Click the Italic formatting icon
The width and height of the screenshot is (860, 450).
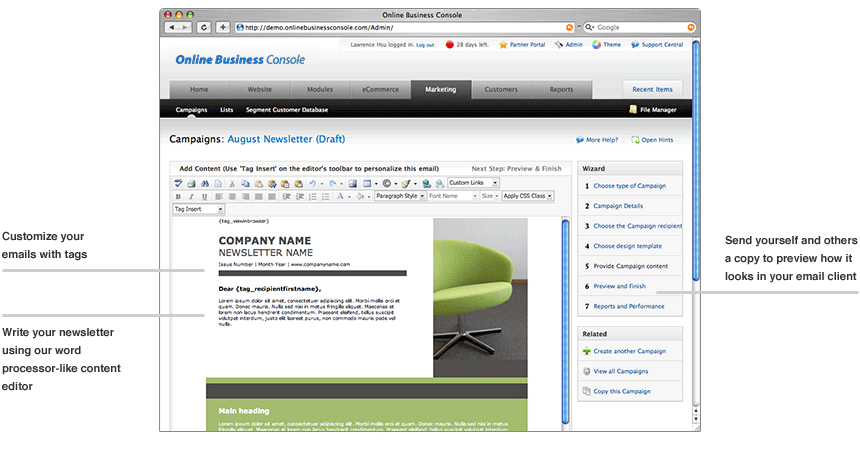(191, 197)
